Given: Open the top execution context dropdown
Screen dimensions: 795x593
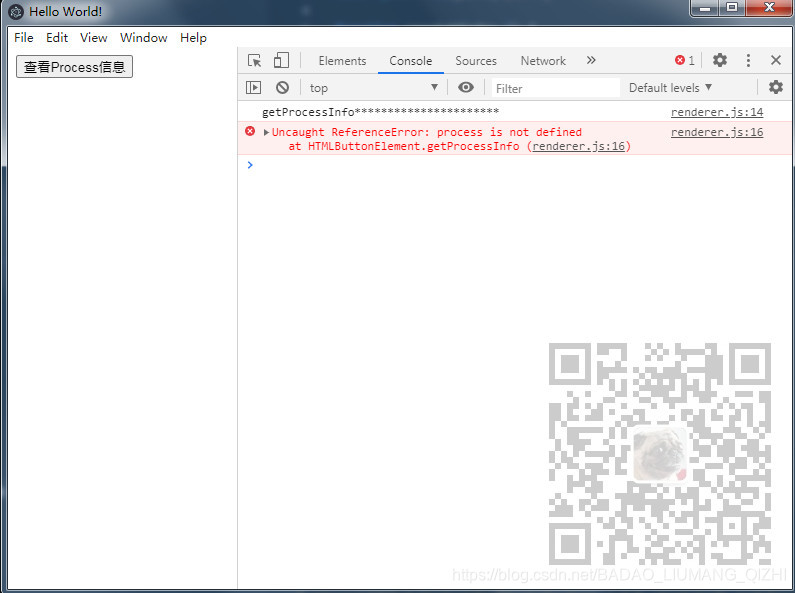Looking at the screenshot, I should 374,88.
